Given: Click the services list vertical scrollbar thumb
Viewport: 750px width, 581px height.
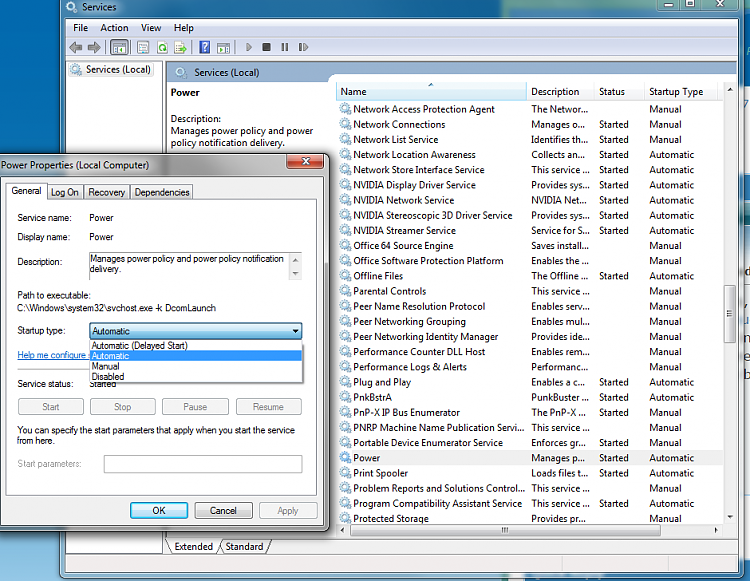Looking at the screenshot, I should pyautogui.click(x=729, y=314).
